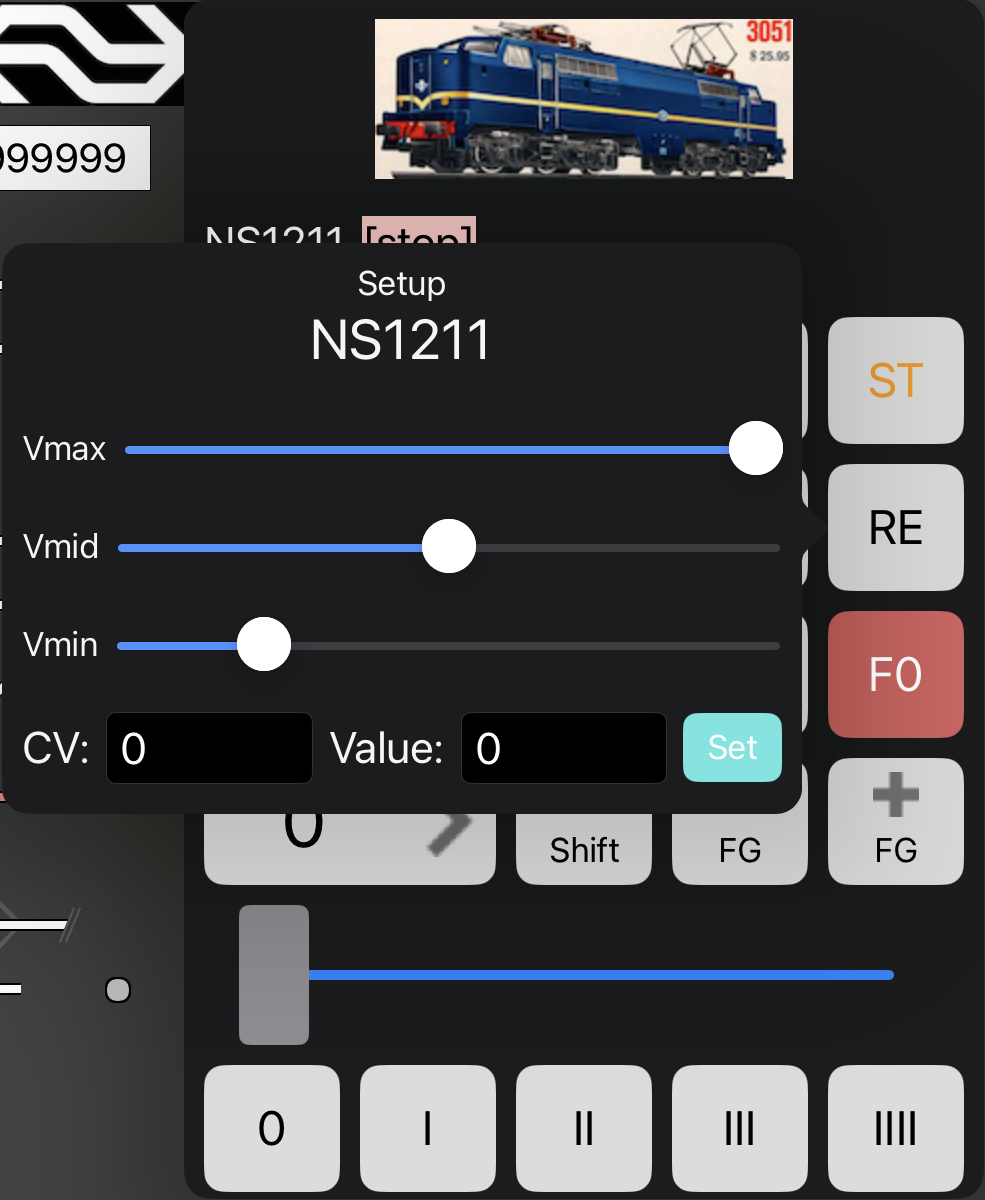Click the plus FG function group button

pyautogui.click(x=895, y=821)
